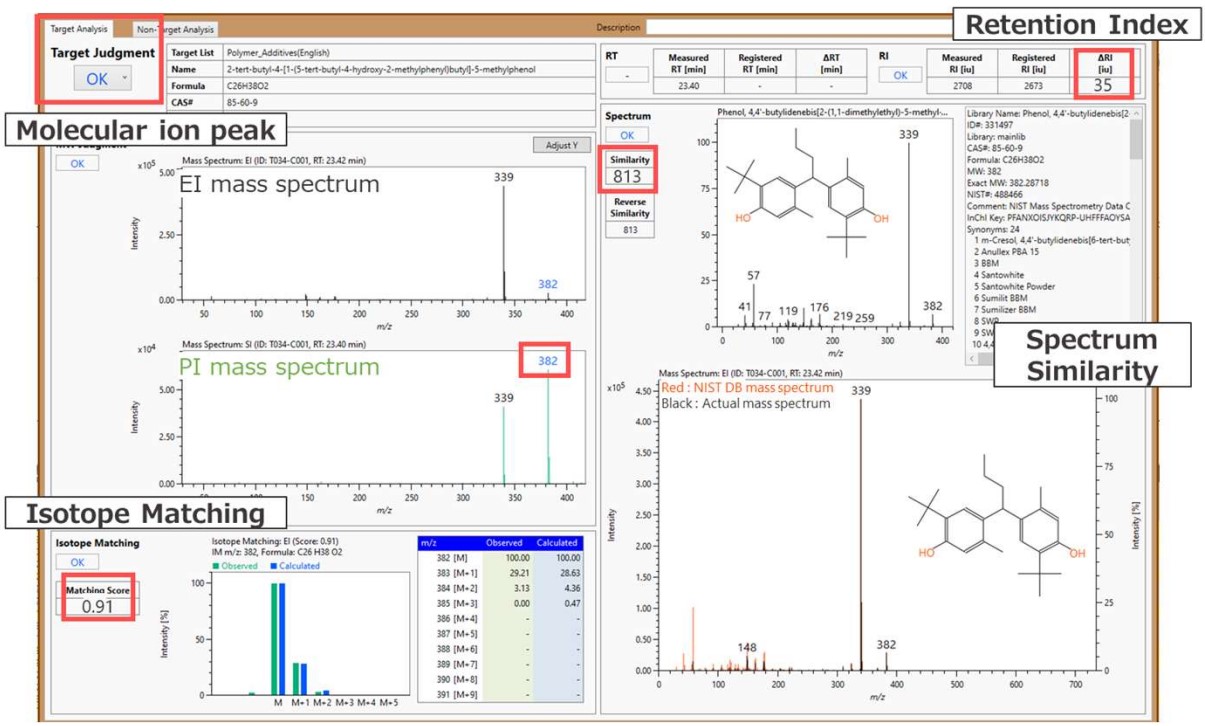Open the Non-Target Analysis tab

pyautogui.click(x=175, y=30)
